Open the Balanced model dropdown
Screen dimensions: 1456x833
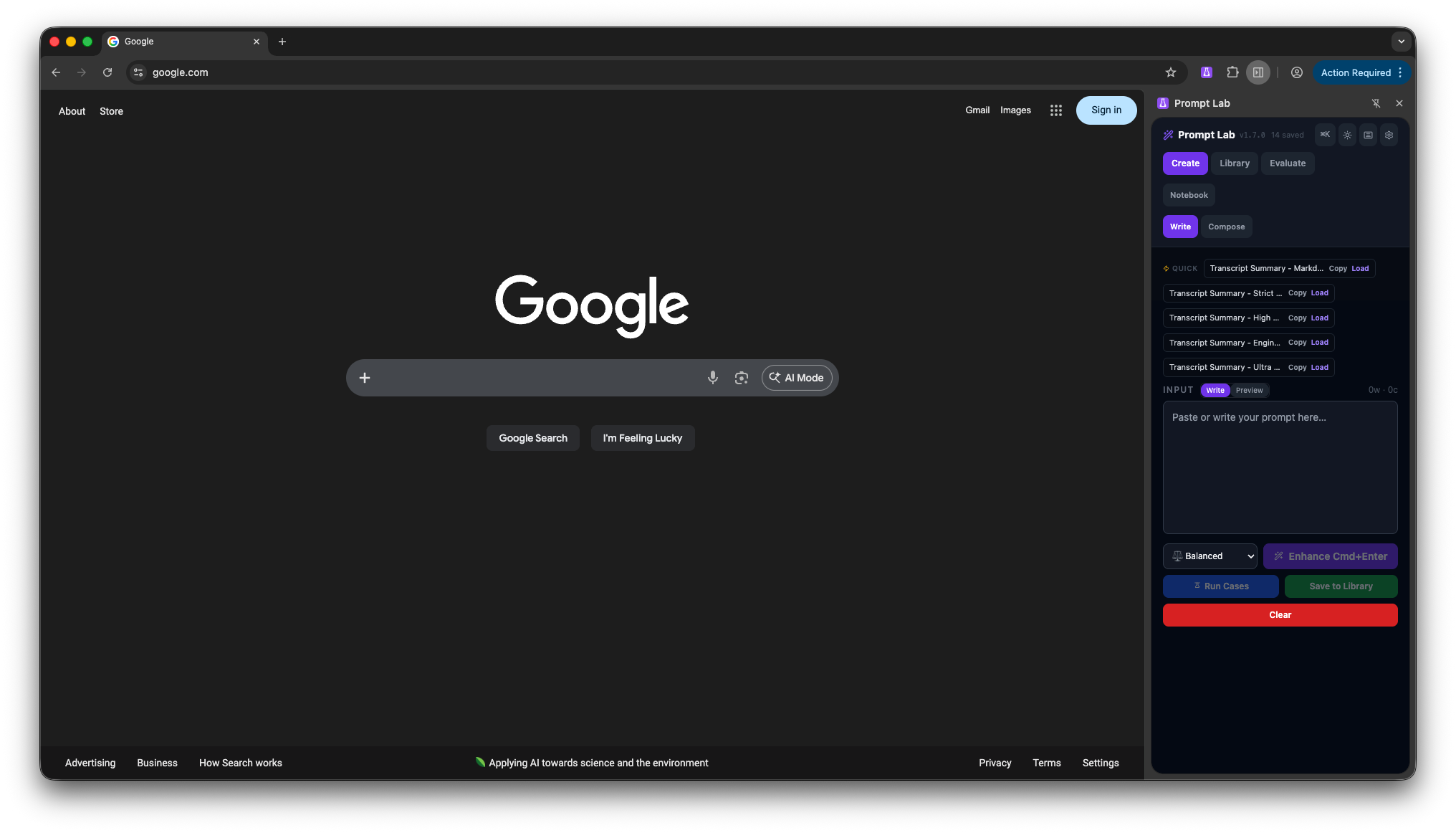tap(1210, 556)
